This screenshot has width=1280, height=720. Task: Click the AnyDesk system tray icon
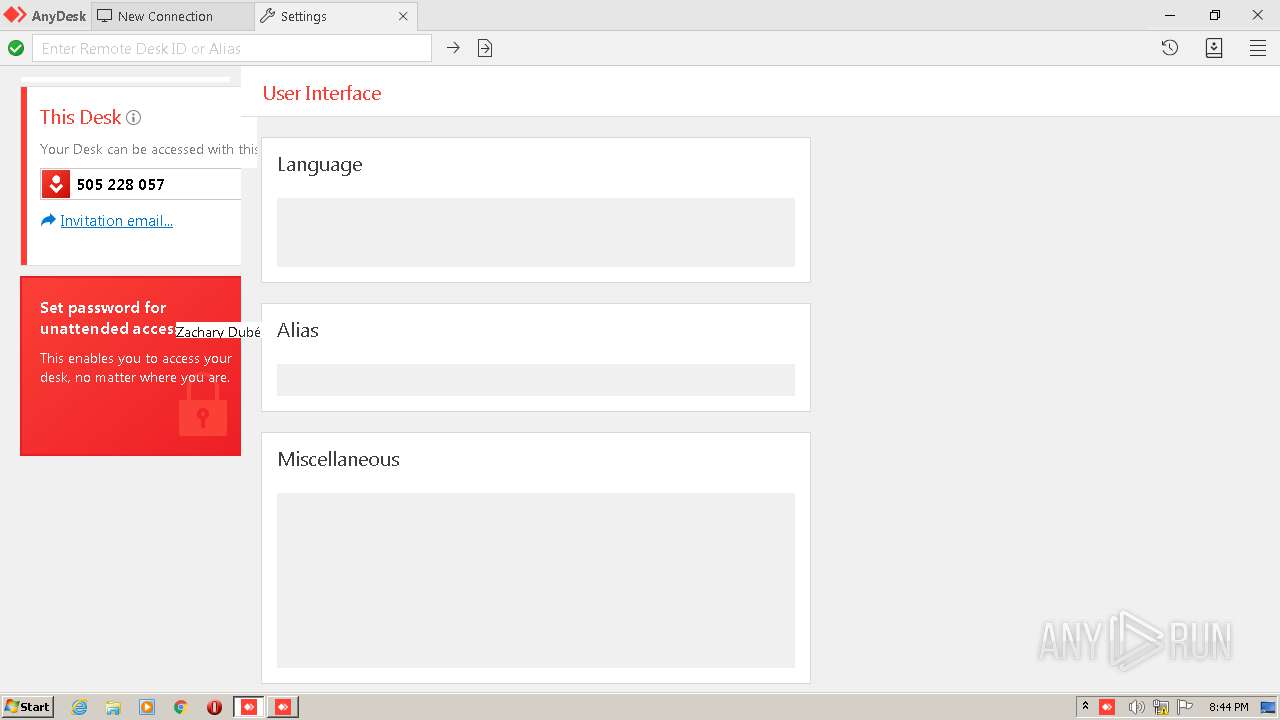(x=1107, y=707)
